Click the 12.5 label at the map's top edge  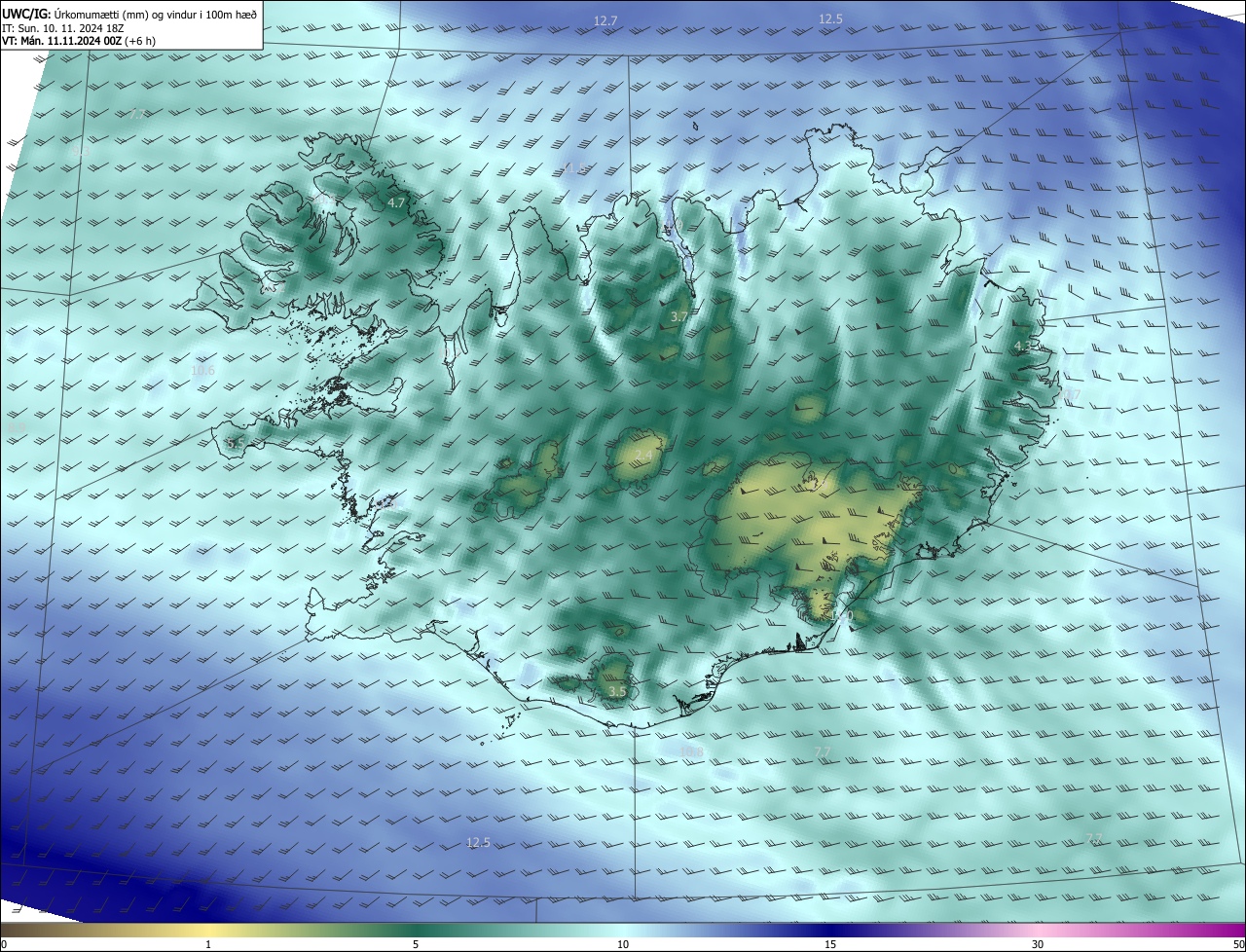pyautogui.click(x=830, y=18)
